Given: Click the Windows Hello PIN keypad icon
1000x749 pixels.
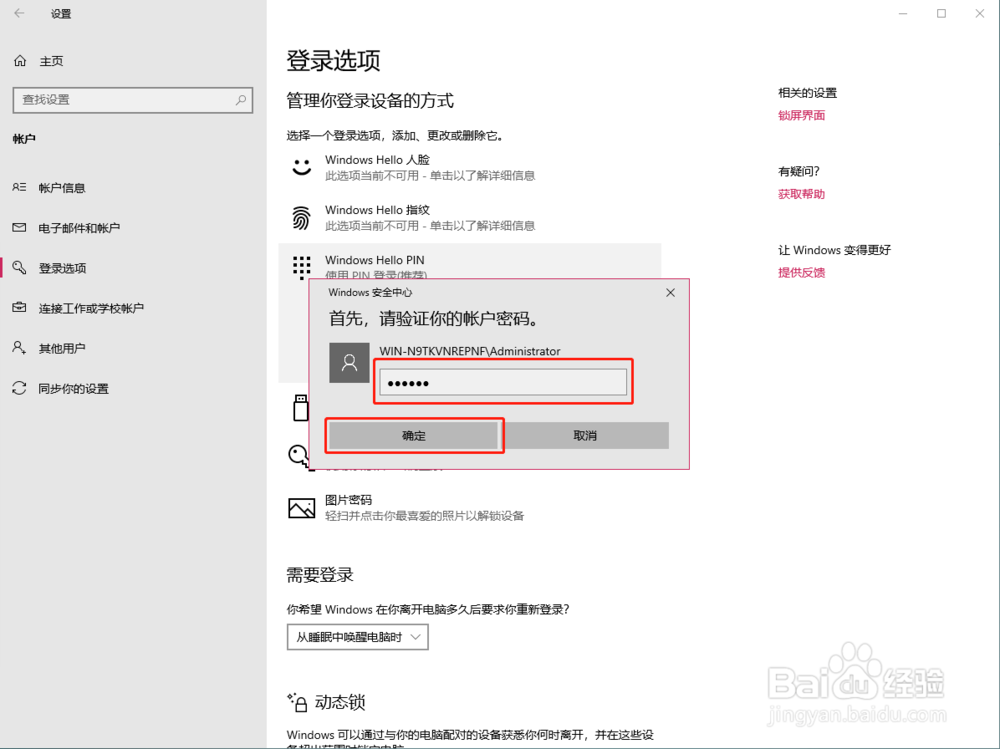Looking at the screenshot, I should [302, 267].
